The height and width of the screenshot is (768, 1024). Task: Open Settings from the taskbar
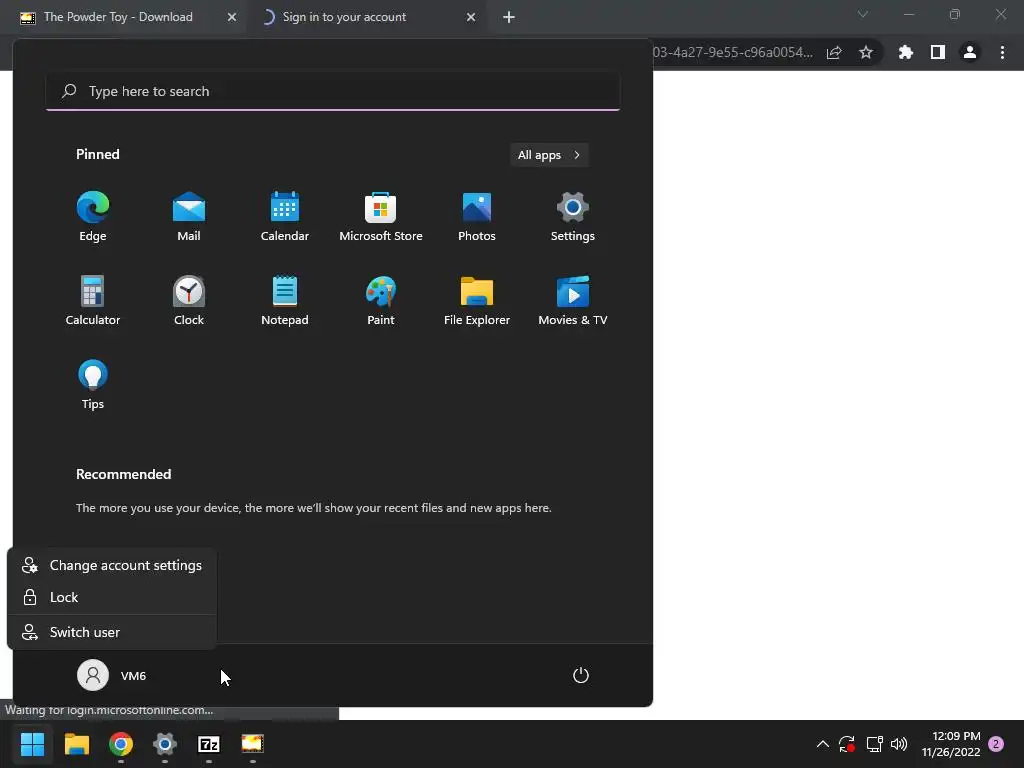(x=165, y=744)
